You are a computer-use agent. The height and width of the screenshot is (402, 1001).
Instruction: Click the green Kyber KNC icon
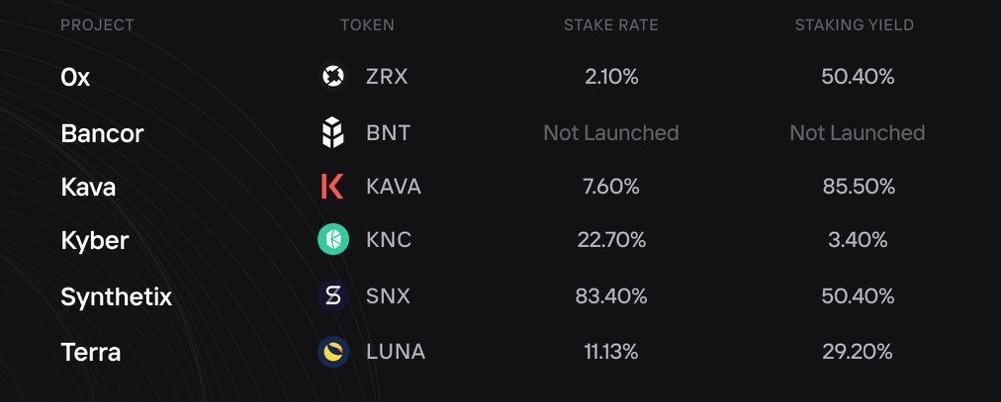pos(333,240)
